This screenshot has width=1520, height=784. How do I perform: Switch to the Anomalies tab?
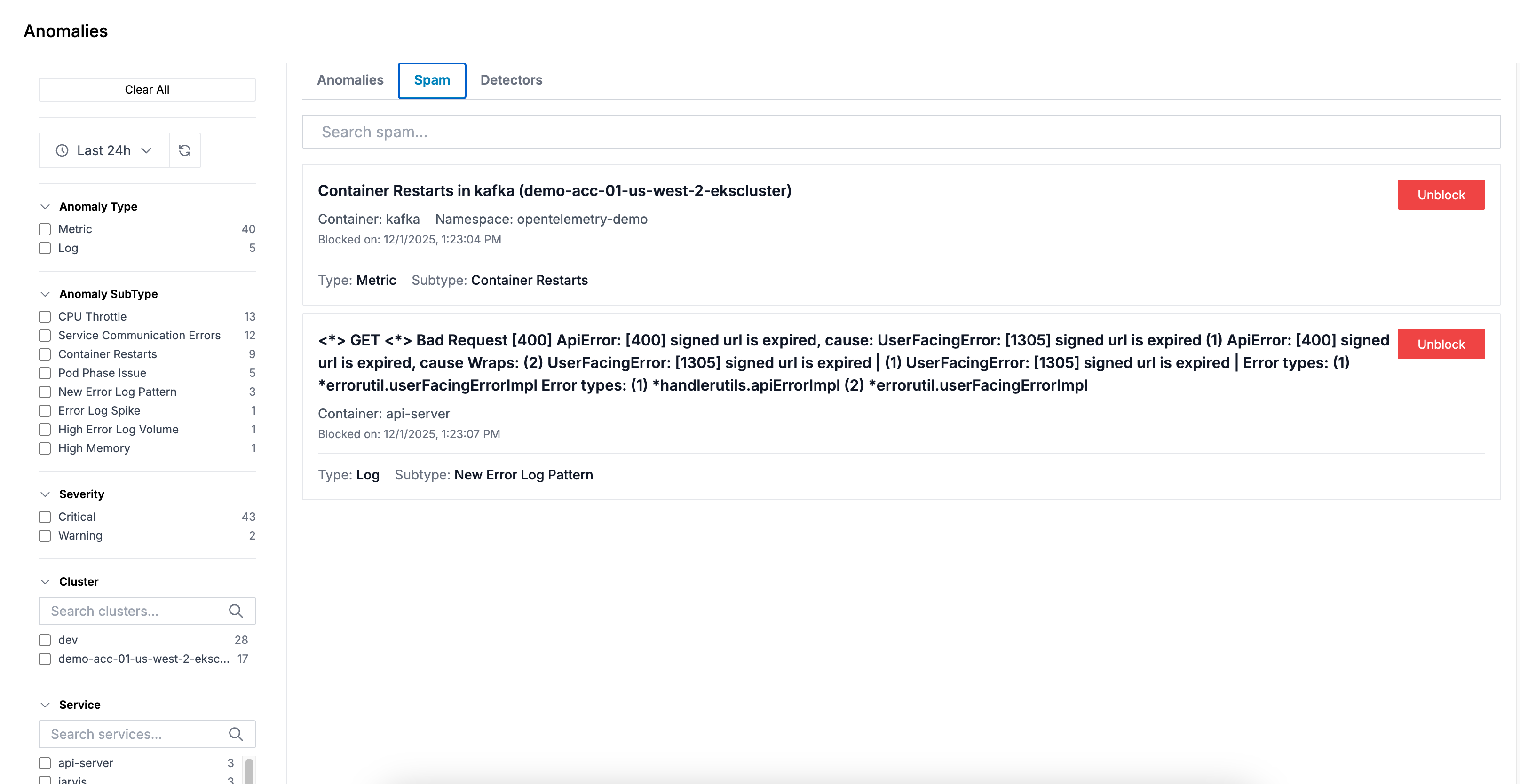pos(350,80)
